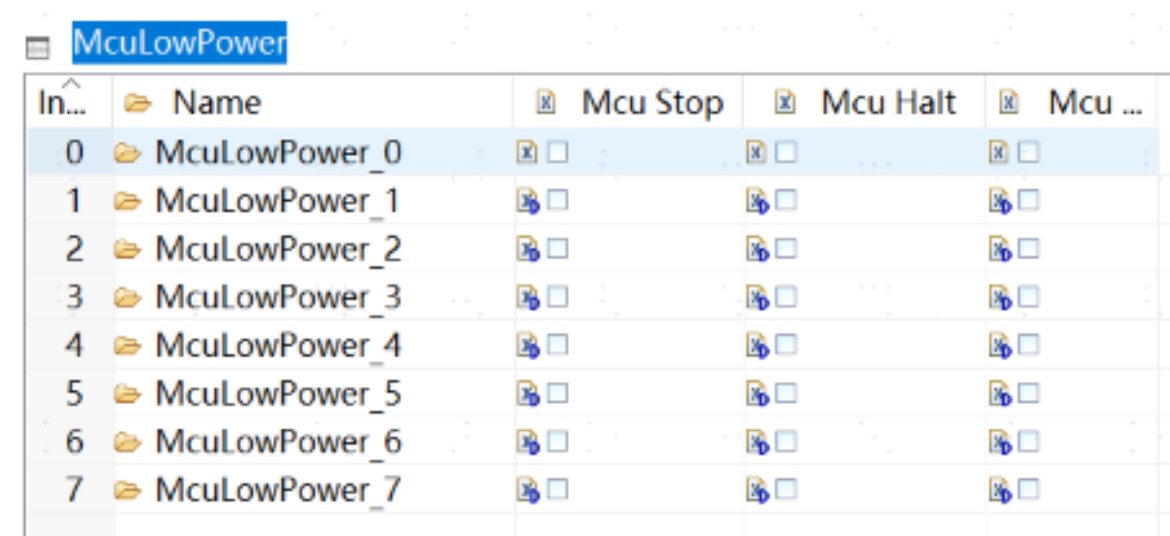Select the McuLowPower_5 row name

[278, 393]
